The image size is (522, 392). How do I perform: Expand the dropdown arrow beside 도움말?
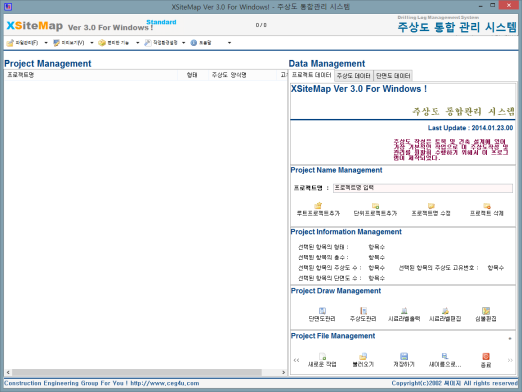pos(229,43)
